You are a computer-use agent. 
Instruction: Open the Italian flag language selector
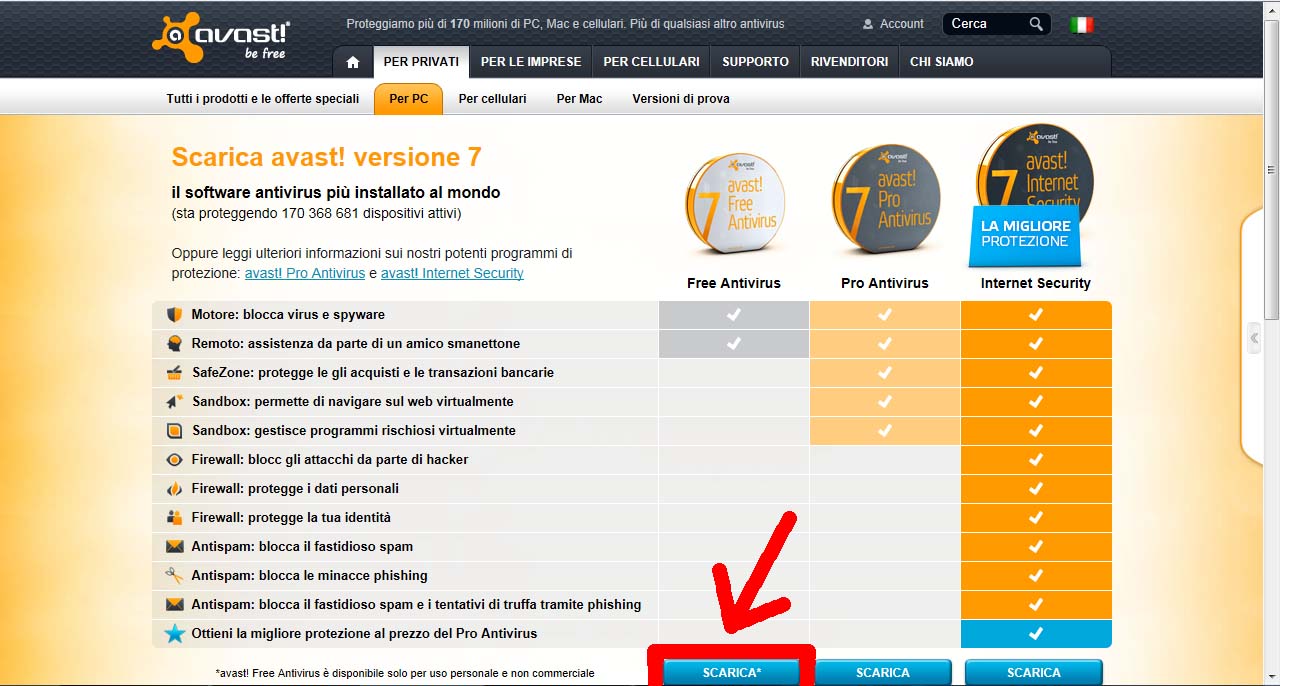[x=1081, y=25]
